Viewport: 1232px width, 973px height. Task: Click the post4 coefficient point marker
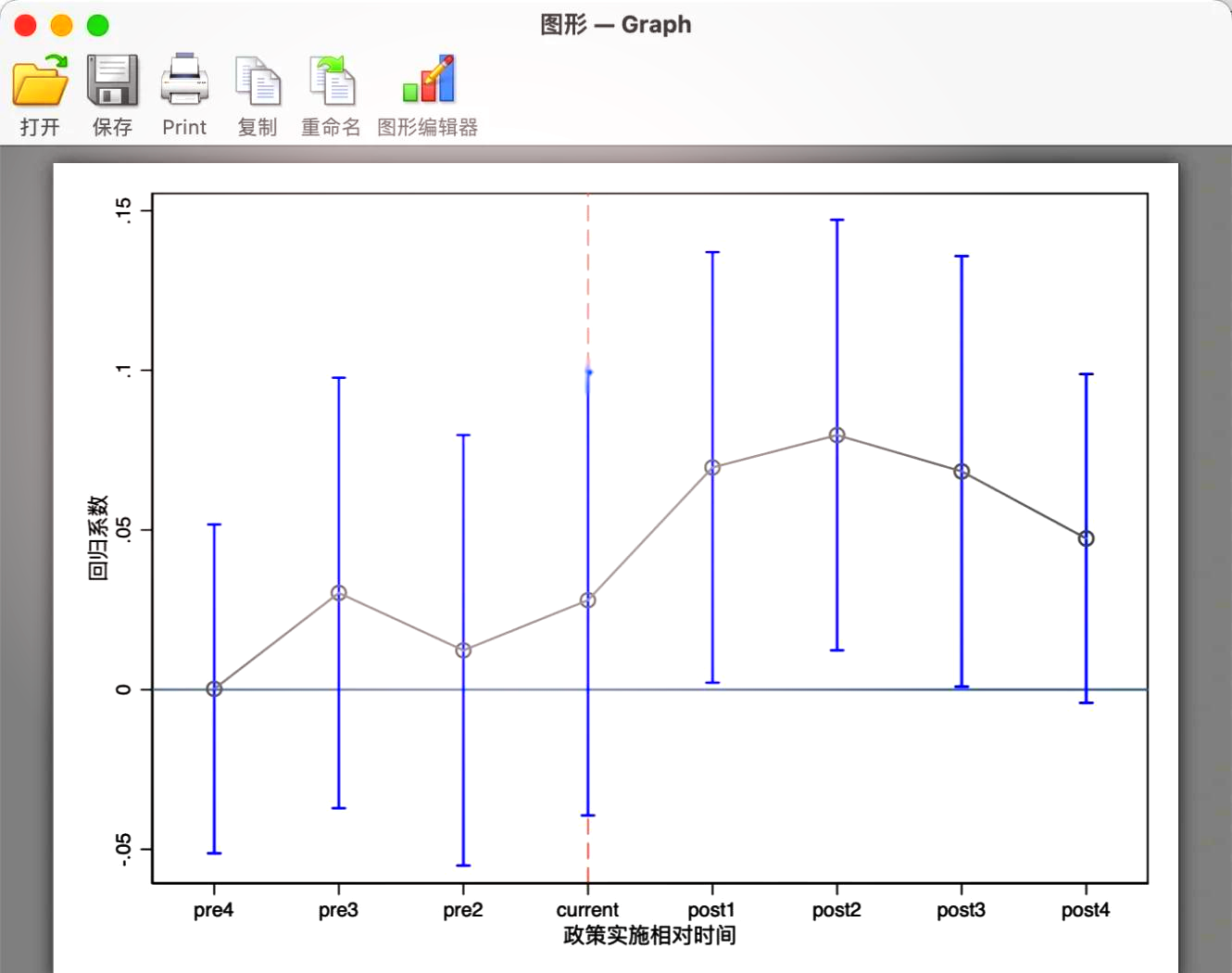[x=1086, y=538]
